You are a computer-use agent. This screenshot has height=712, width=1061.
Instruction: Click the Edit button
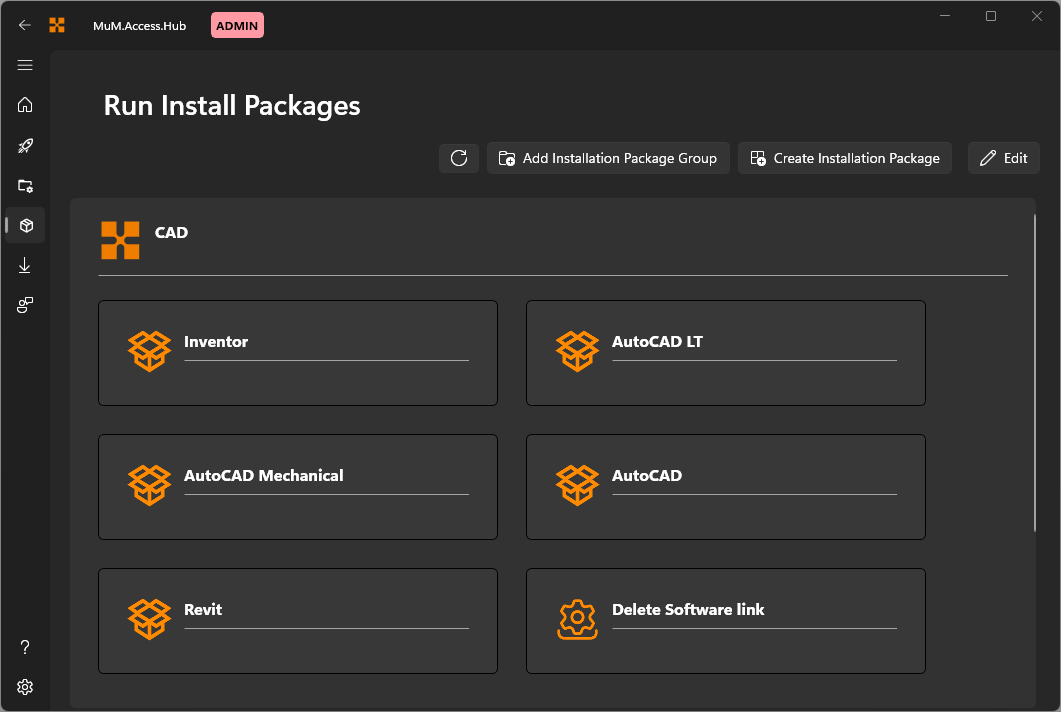click(1003, 158)
